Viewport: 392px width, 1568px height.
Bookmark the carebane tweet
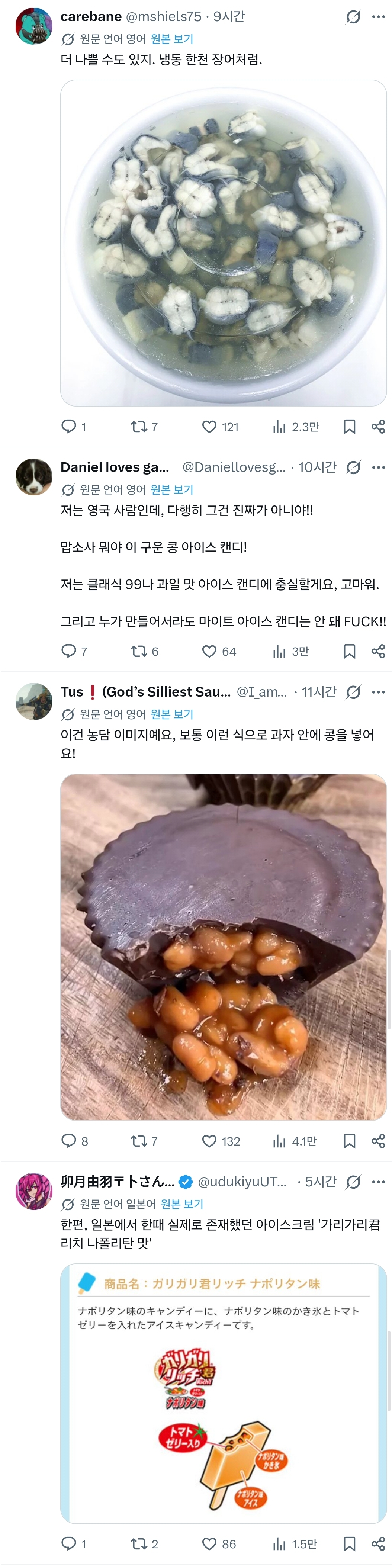(349, 427)
